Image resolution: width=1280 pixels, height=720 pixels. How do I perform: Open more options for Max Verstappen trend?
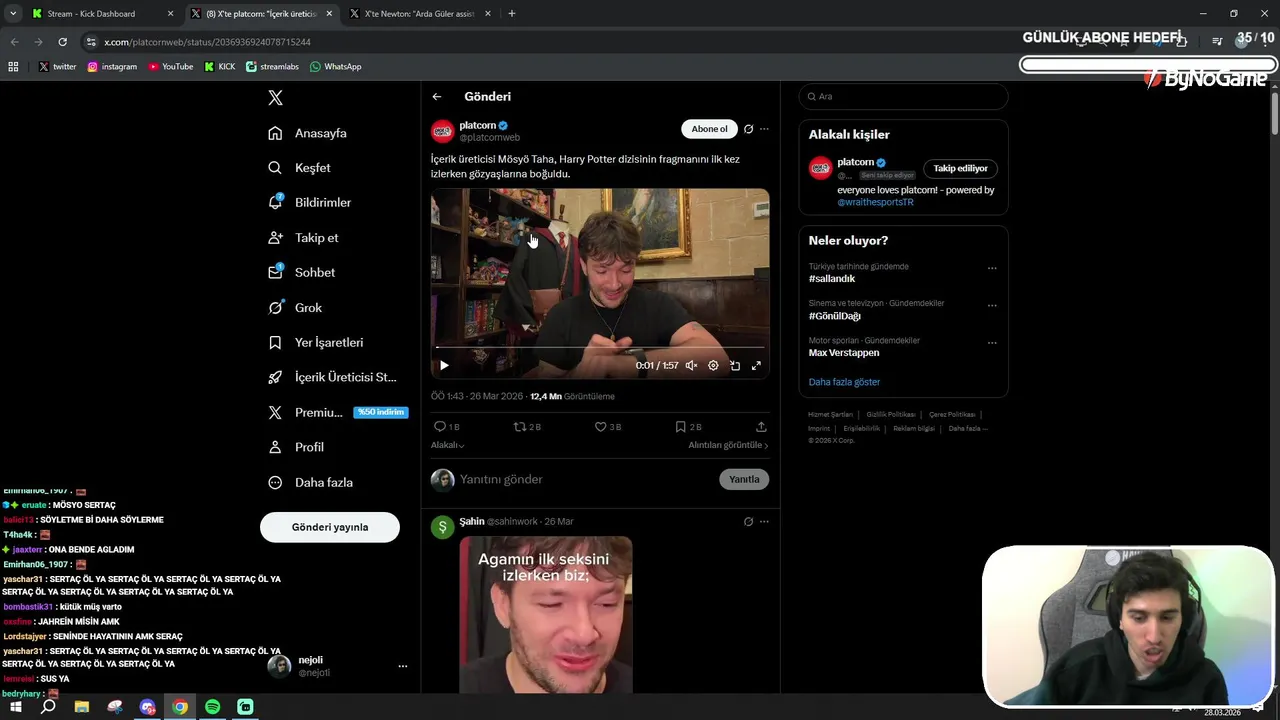[992, 342]
